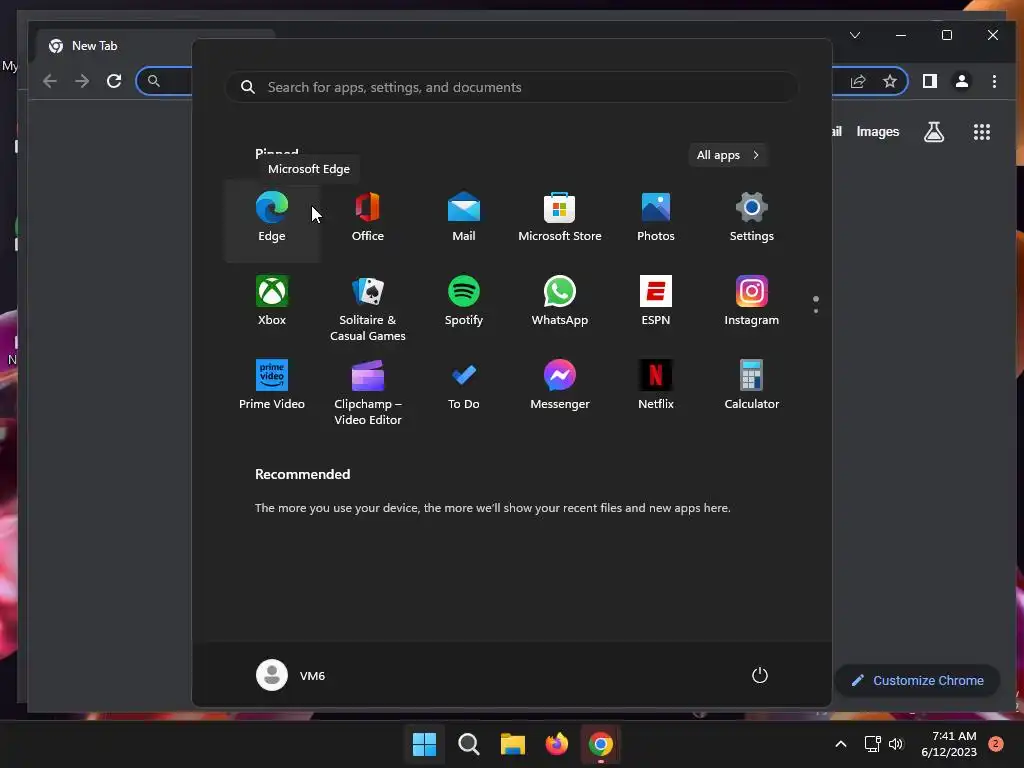Viewport: 1024px width, 768px height.
Task: Open the volume control in tray
Action: (896, 744)
